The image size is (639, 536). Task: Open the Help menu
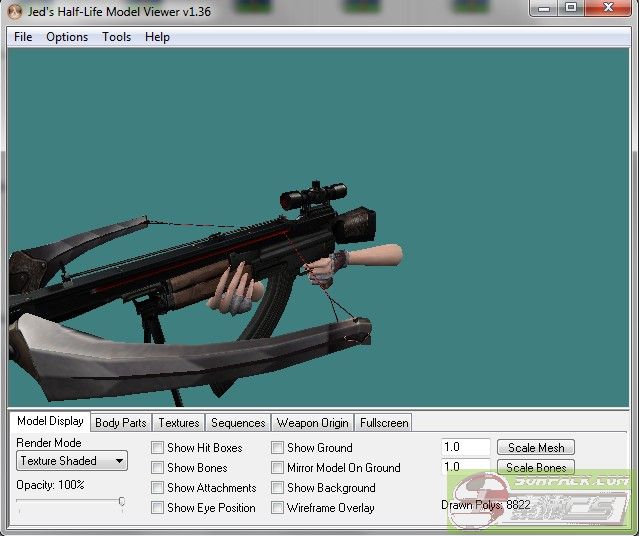(x=157, y=37)
